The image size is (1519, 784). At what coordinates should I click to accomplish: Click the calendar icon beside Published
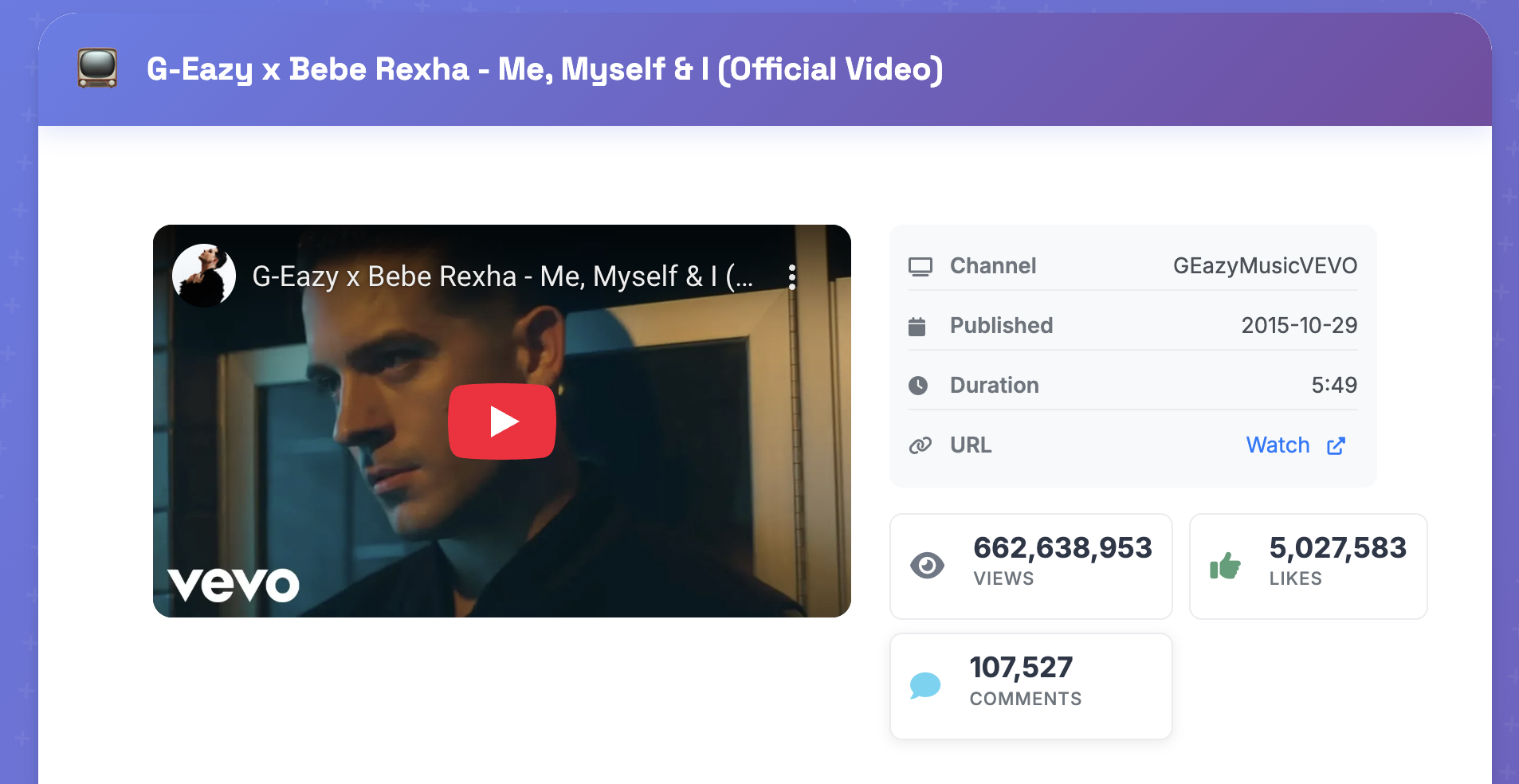tap(917, 326)
